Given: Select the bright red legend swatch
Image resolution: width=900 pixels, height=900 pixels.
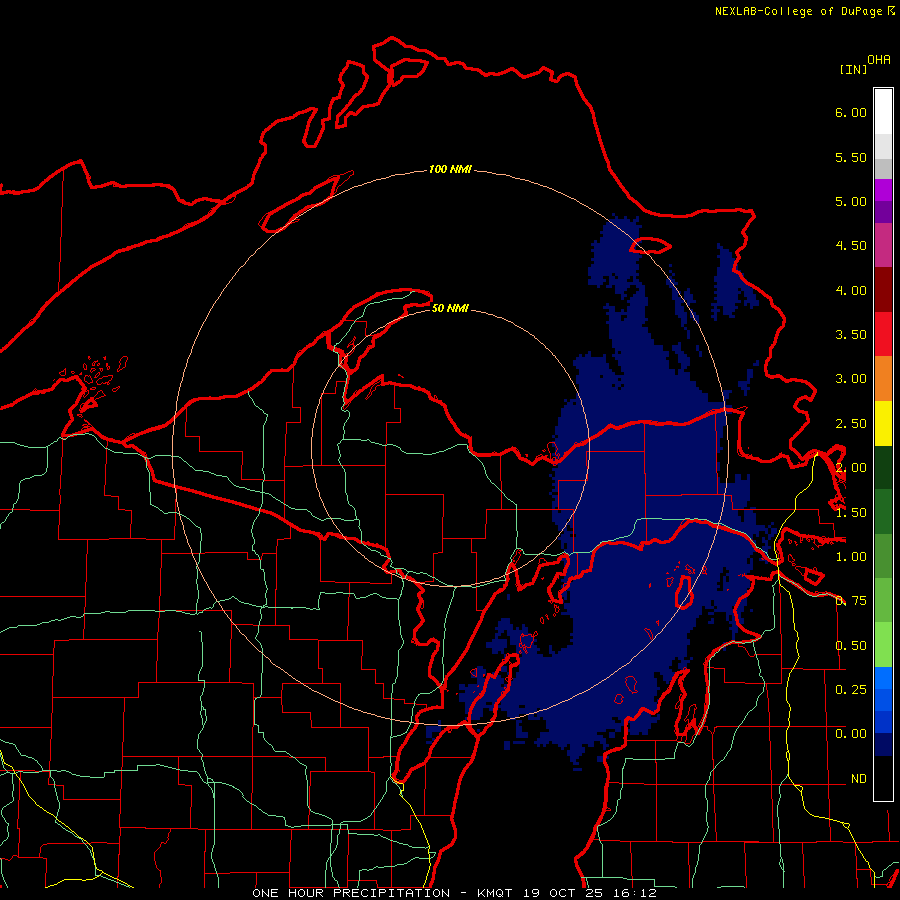Looking at the screenshot, I should tap(883, 334).
